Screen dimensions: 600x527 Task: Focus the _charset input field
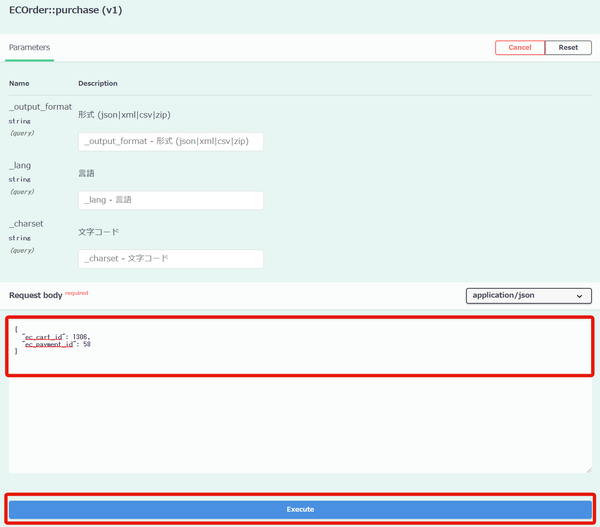point(171,259)
